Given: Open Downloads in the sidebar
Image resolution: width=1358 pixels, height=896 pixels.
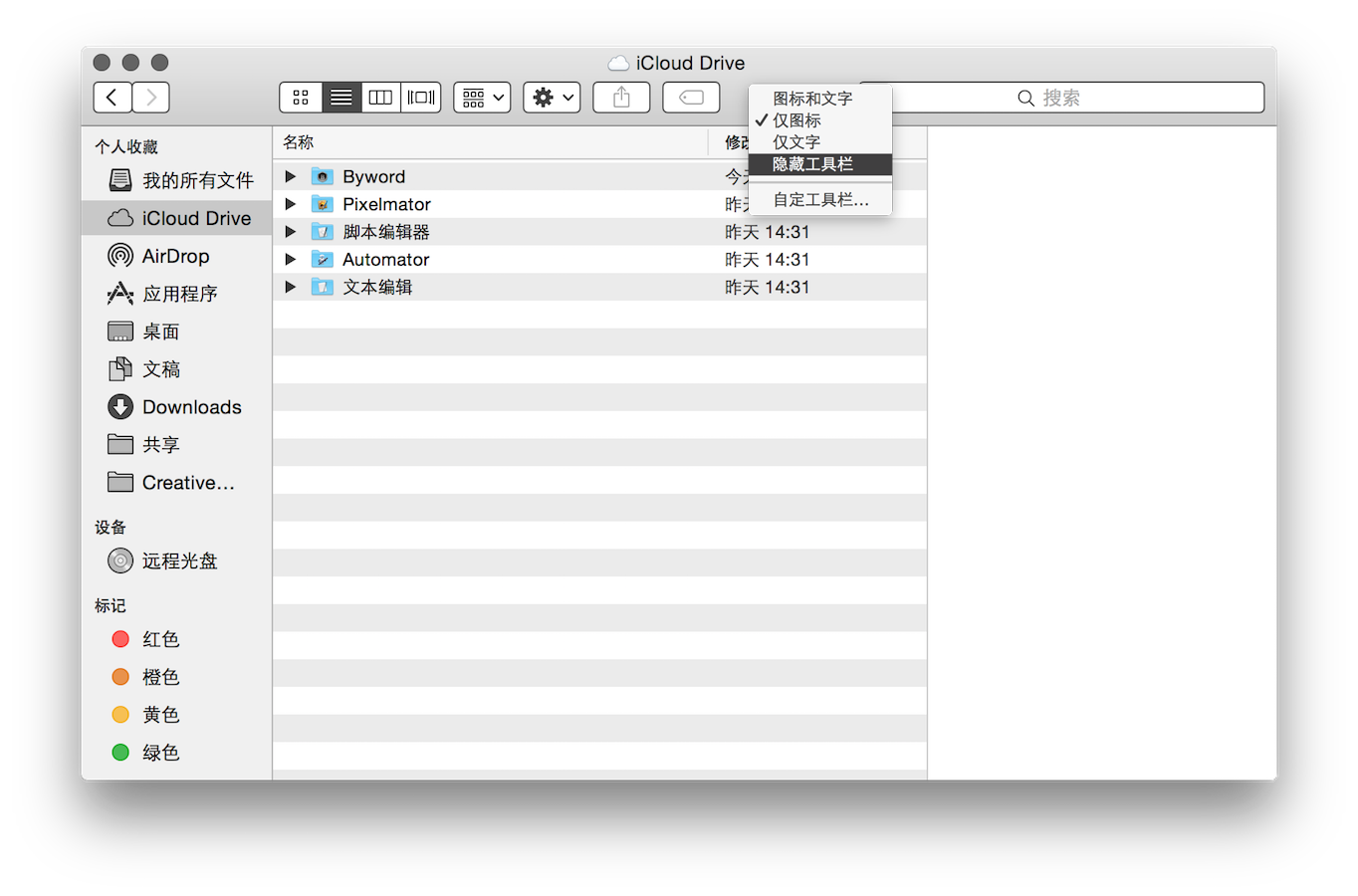Looking at the screenshot, I should [x=177, y=407].
